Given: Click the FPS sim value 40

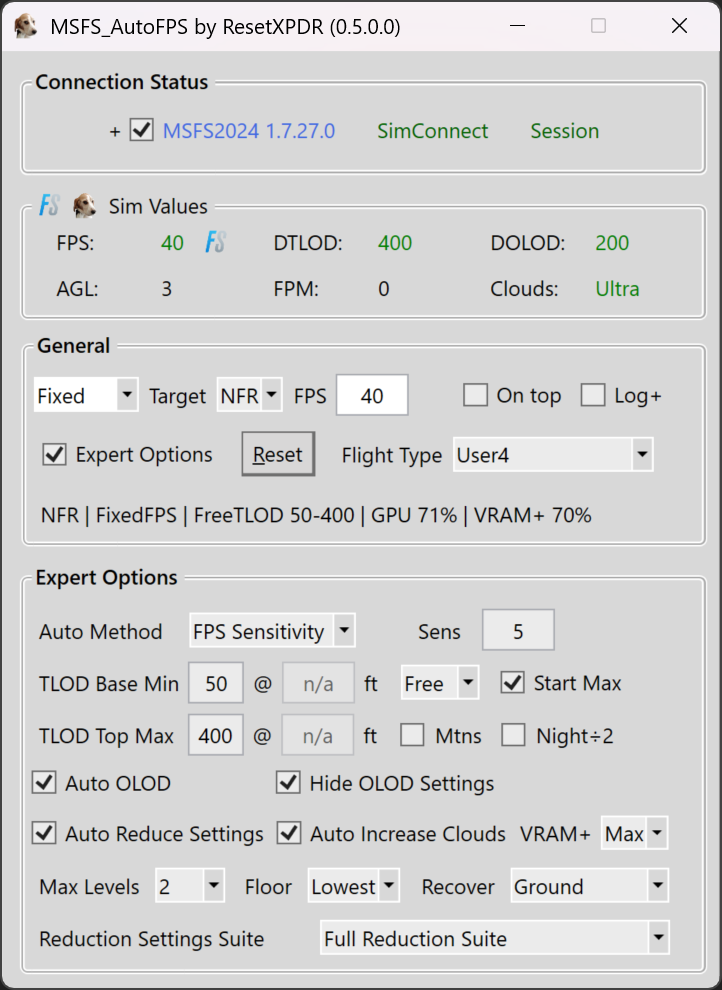Looking at the screenshot, I should coord(172,242).
